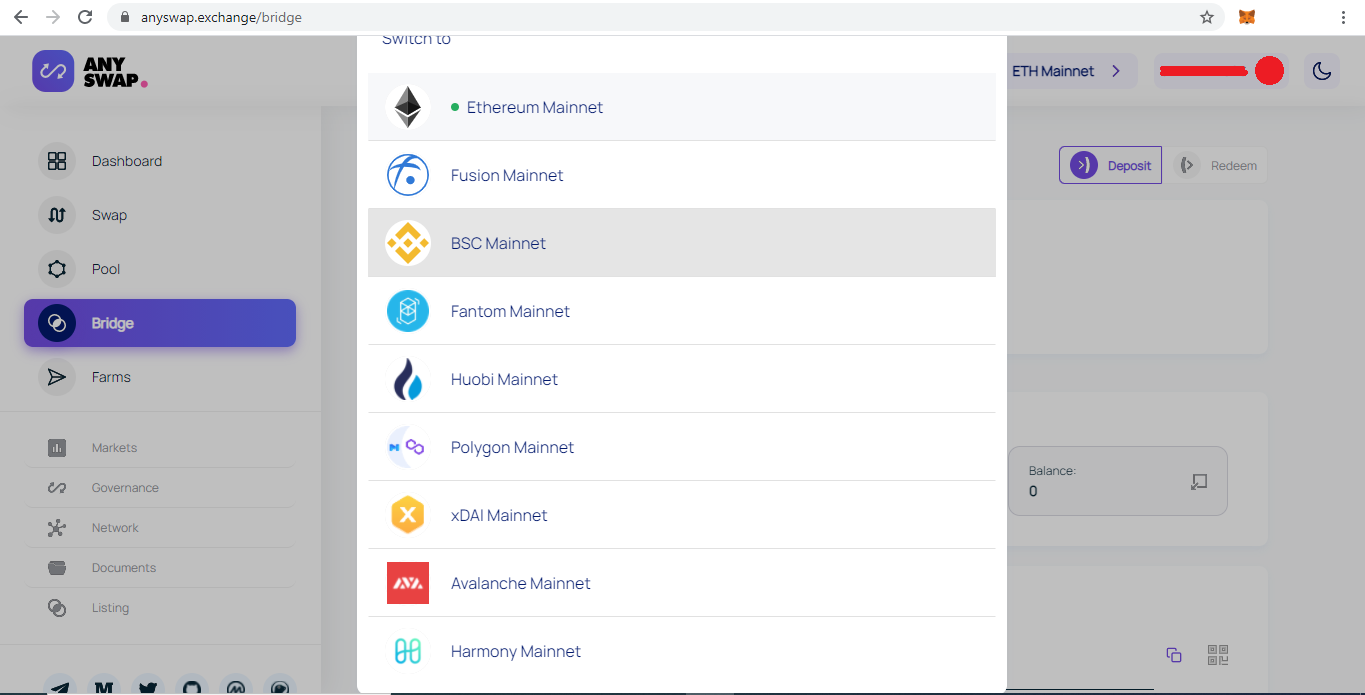Click the red account avatar circle
1365x695 pixels.
1269,71
